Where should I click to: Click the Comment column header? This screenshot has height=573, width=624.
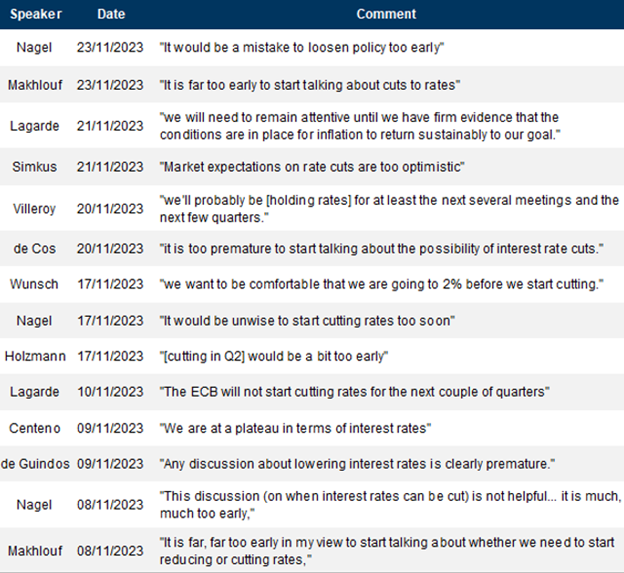click(386, 14)
